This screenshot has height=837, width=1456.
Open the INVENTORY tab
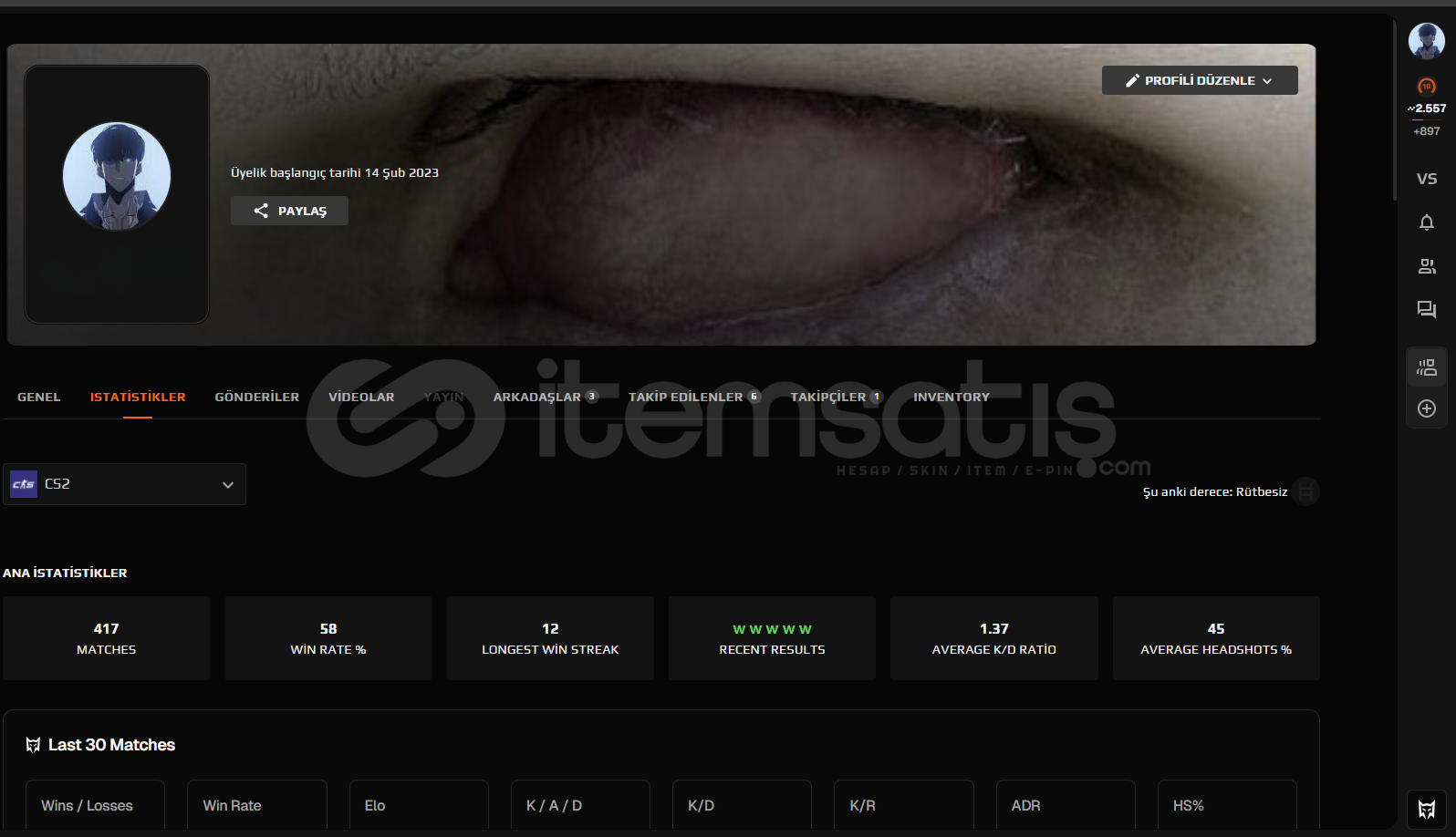(x=952, y=397)
